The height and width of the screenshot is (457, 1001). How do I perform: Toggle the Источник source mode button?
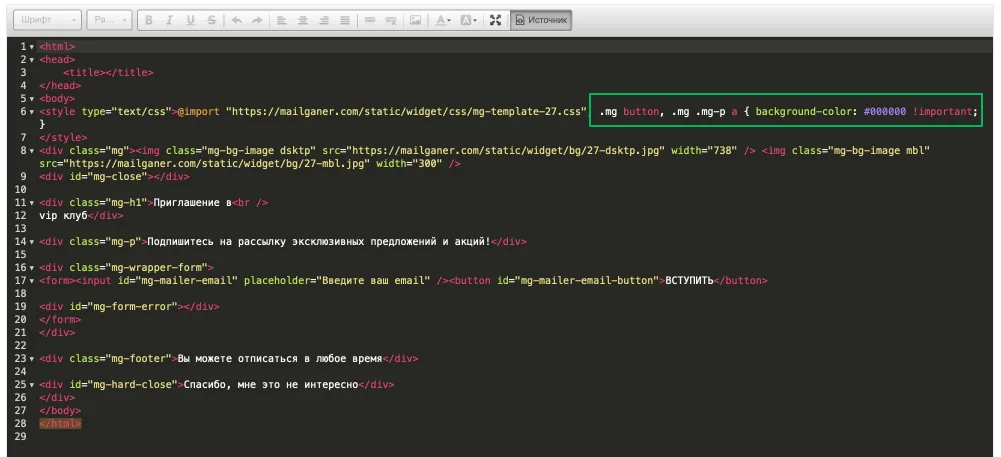(541, 20)
